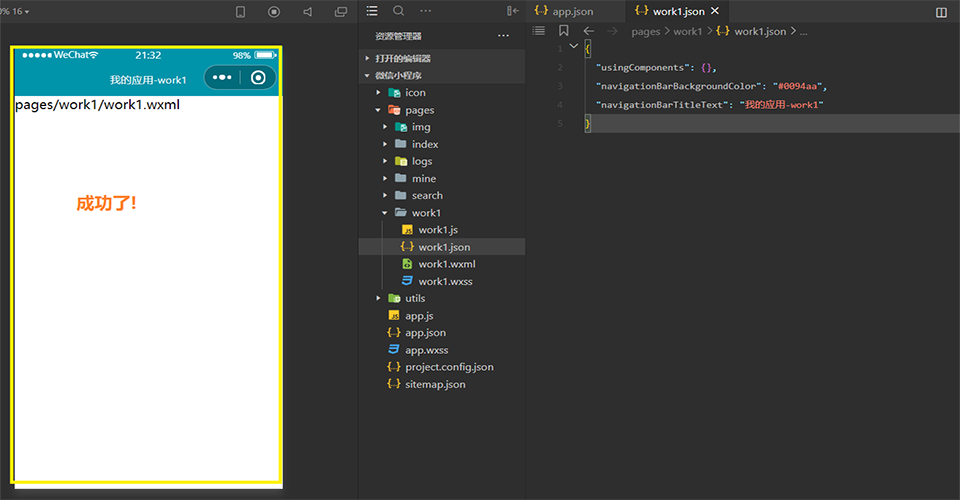Click the capsule close circle button
Image resolution: width=960 pixels, height=500 pixels.
pos(258,77)
